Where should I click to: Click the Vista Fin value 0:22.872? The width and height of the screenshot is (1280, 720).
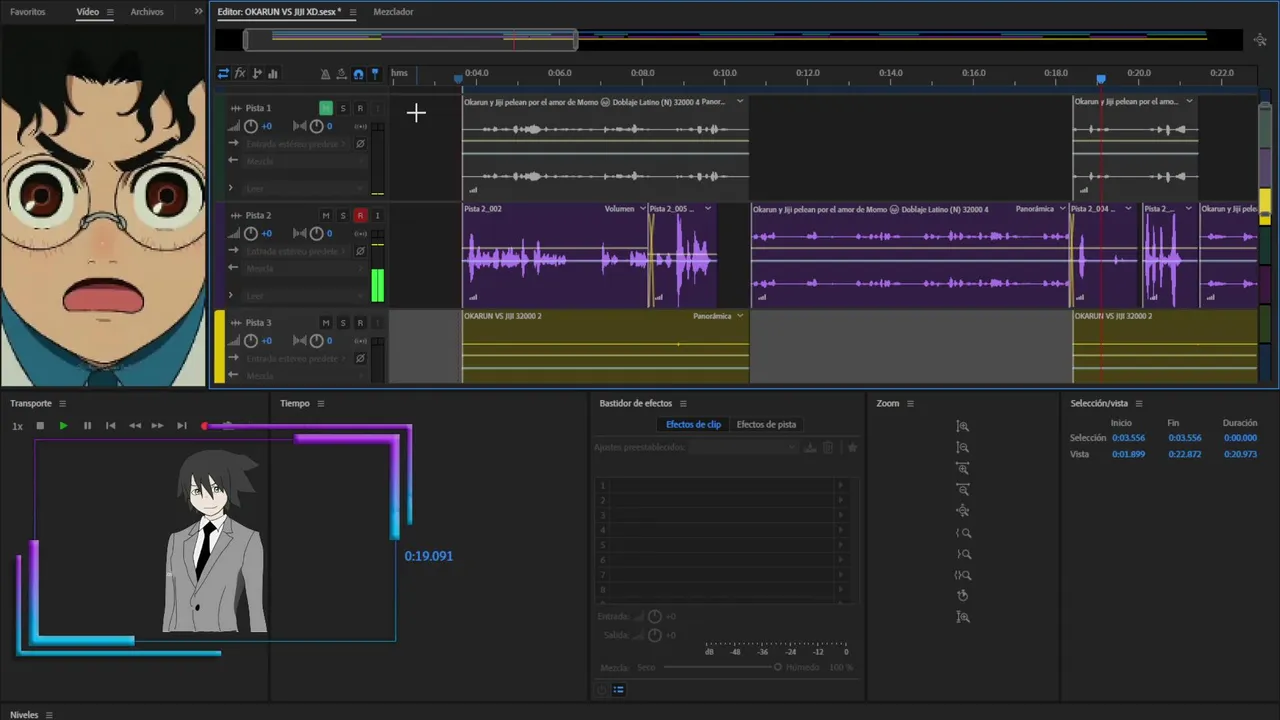tap(1184, 454)
